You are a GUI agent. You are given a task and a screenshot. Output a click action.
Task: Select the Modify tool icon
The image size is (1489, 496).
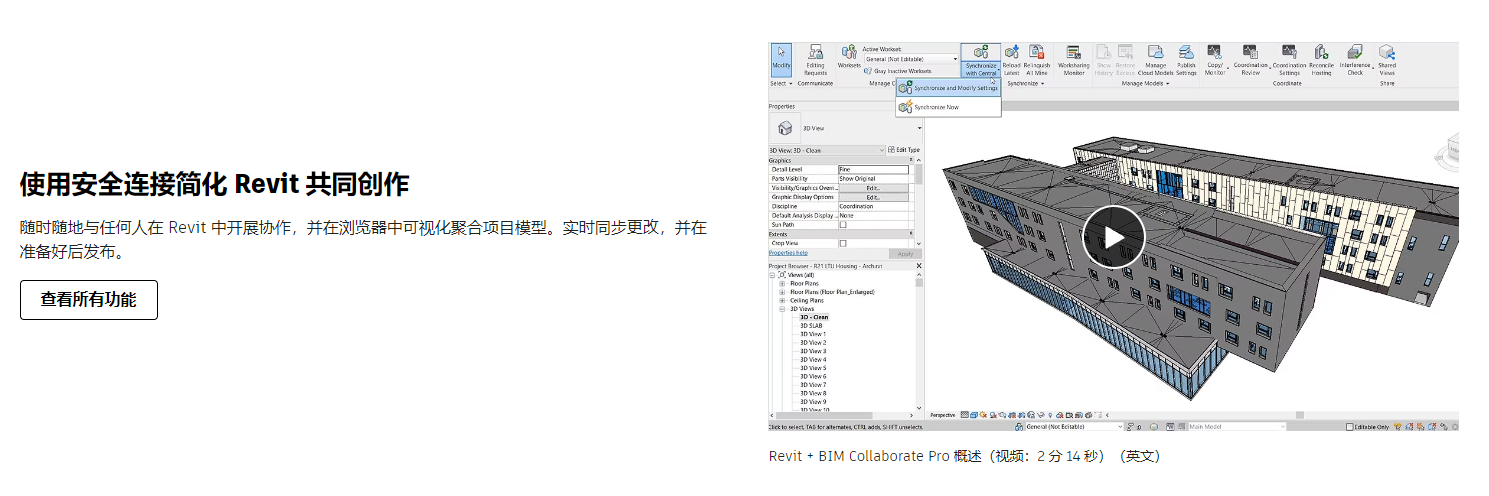[781, 59]
